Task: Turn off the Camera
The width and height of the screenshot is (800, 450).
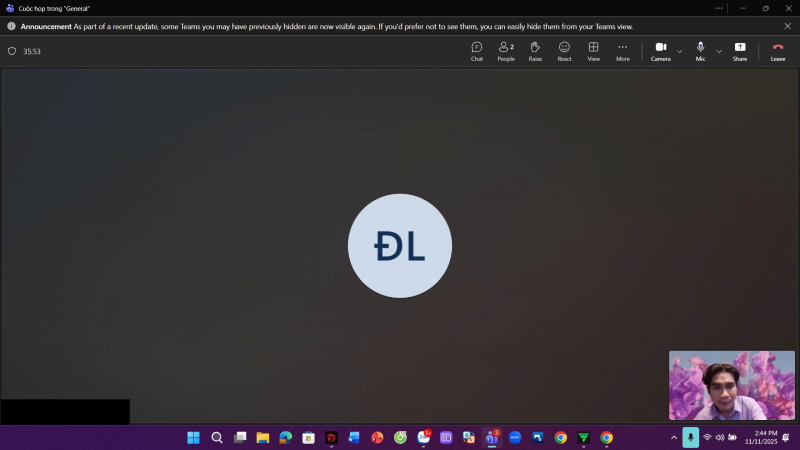Action: coord(660,50)
